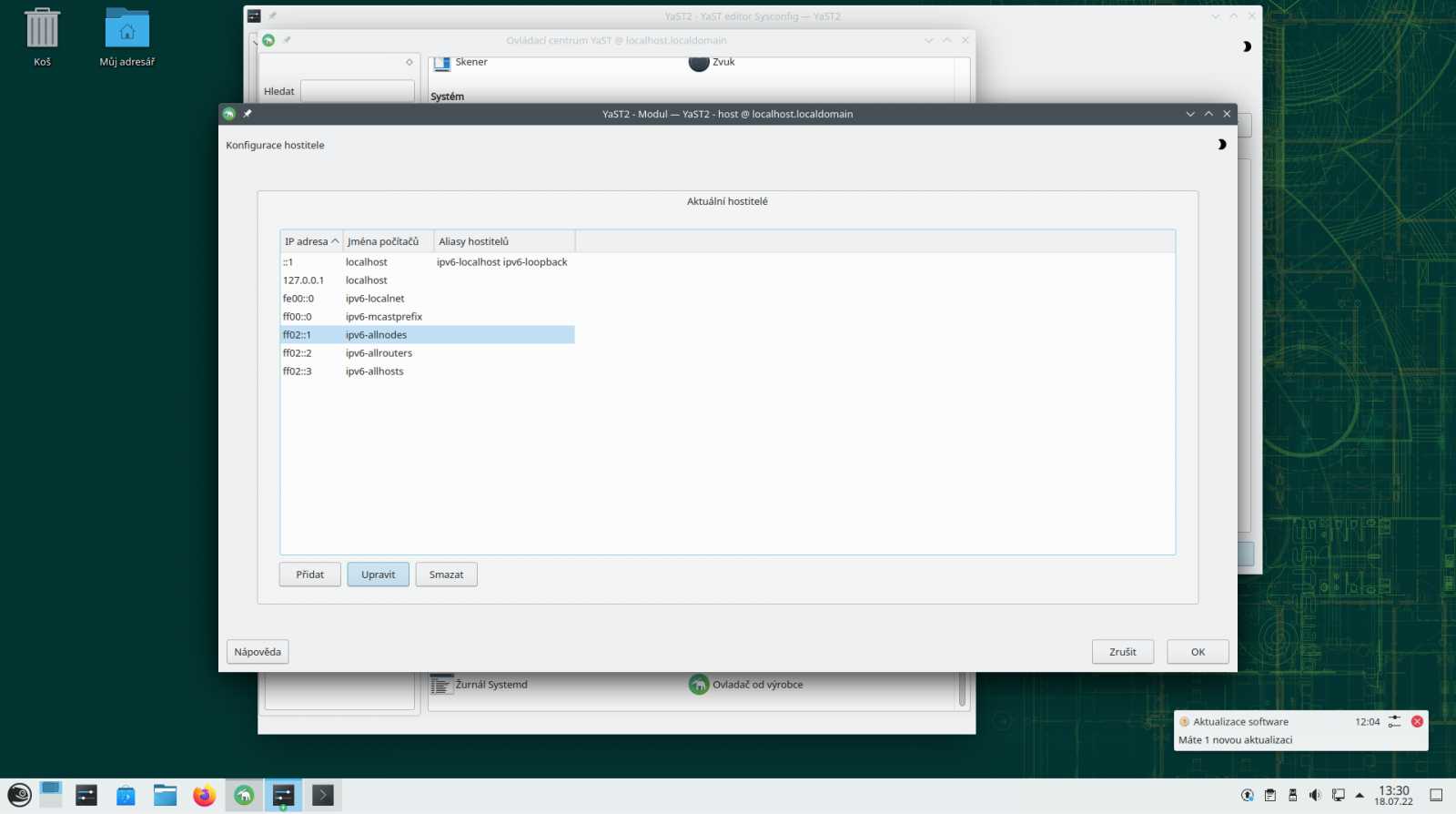This screenshot has width=1456, height=814.
Task: Select the ff02::3 ipv6-allhosts row
Action: 428,371
